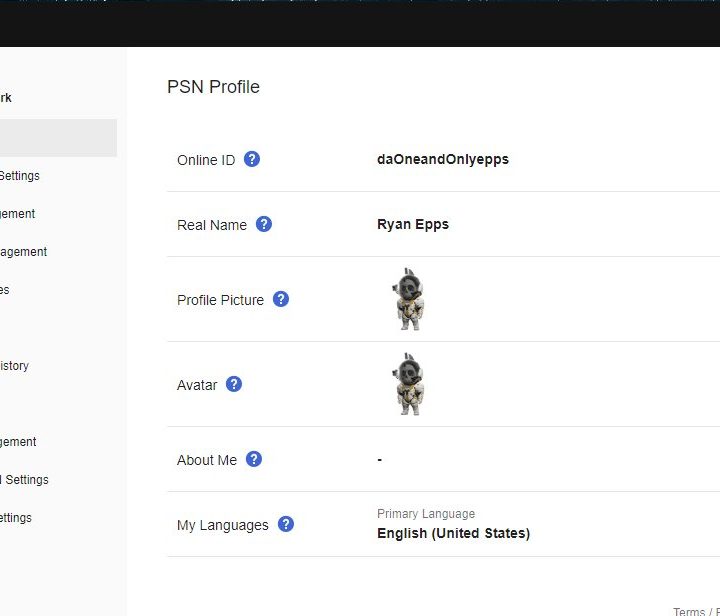The image size is (720, 616).
Task: Click the question mark beside Avatar
Action: click(x=234, y=384)
